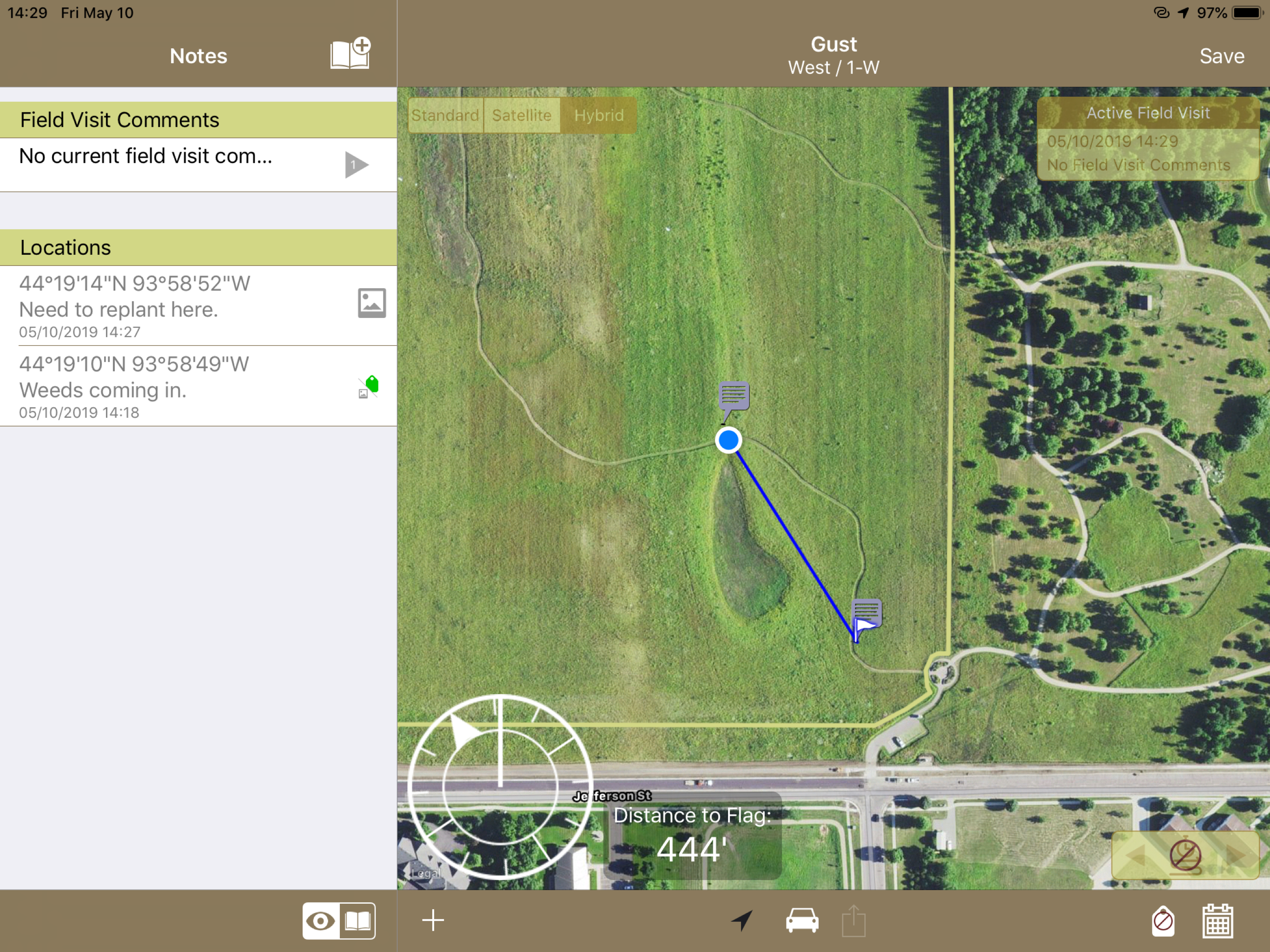Open the calendar icon in bottom toolbar

coord(1217,921)
